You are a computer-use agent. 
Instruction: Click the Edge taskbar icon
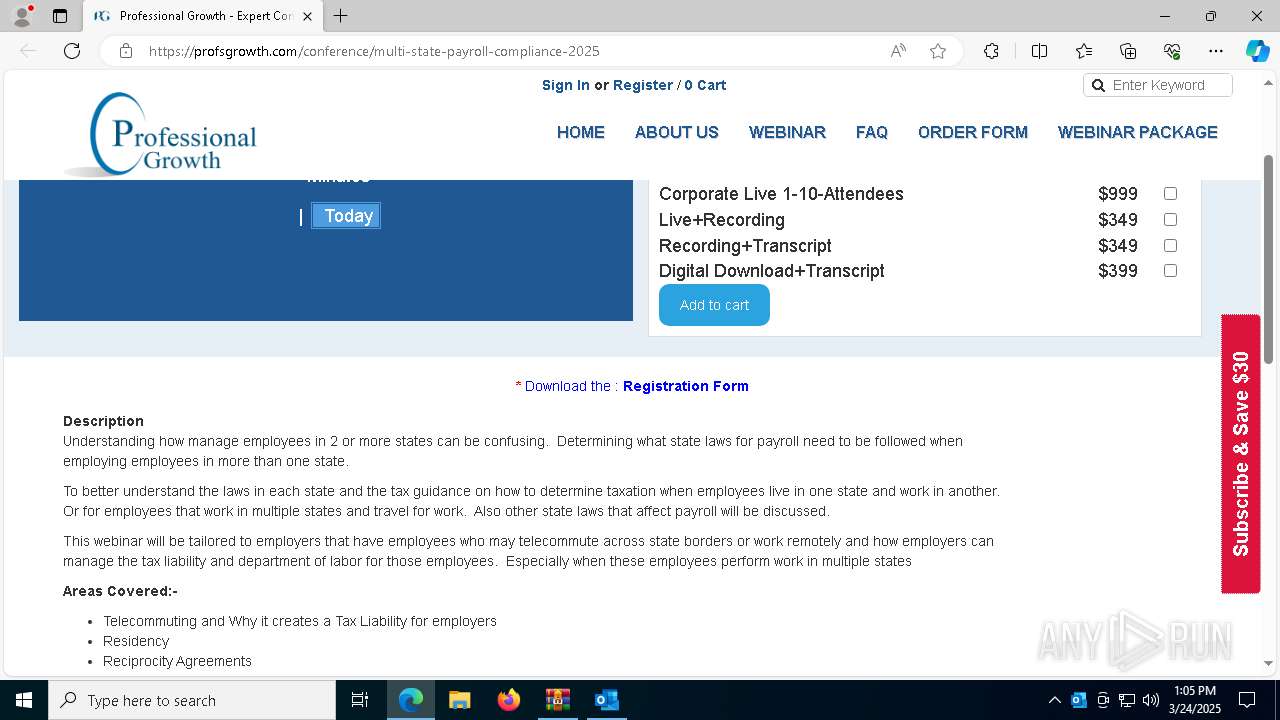tap(411, 700)
